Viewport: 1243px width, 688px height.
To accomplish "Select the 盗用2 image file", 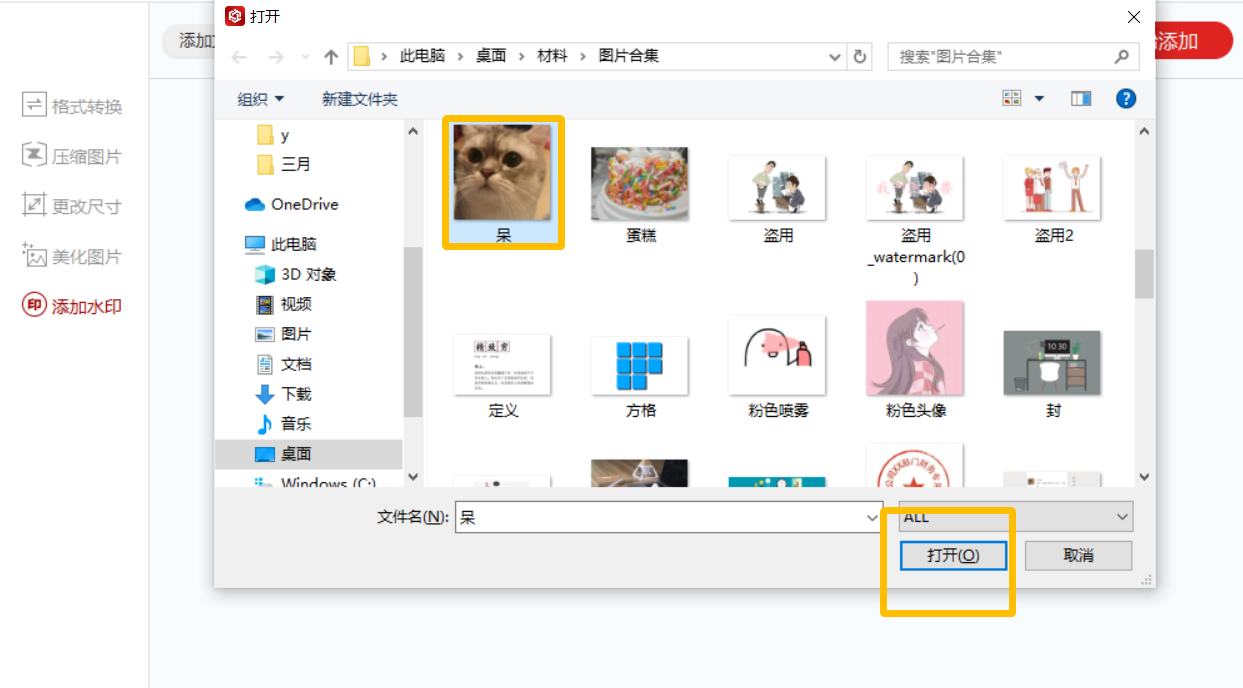I will (x=1053, y=199).
